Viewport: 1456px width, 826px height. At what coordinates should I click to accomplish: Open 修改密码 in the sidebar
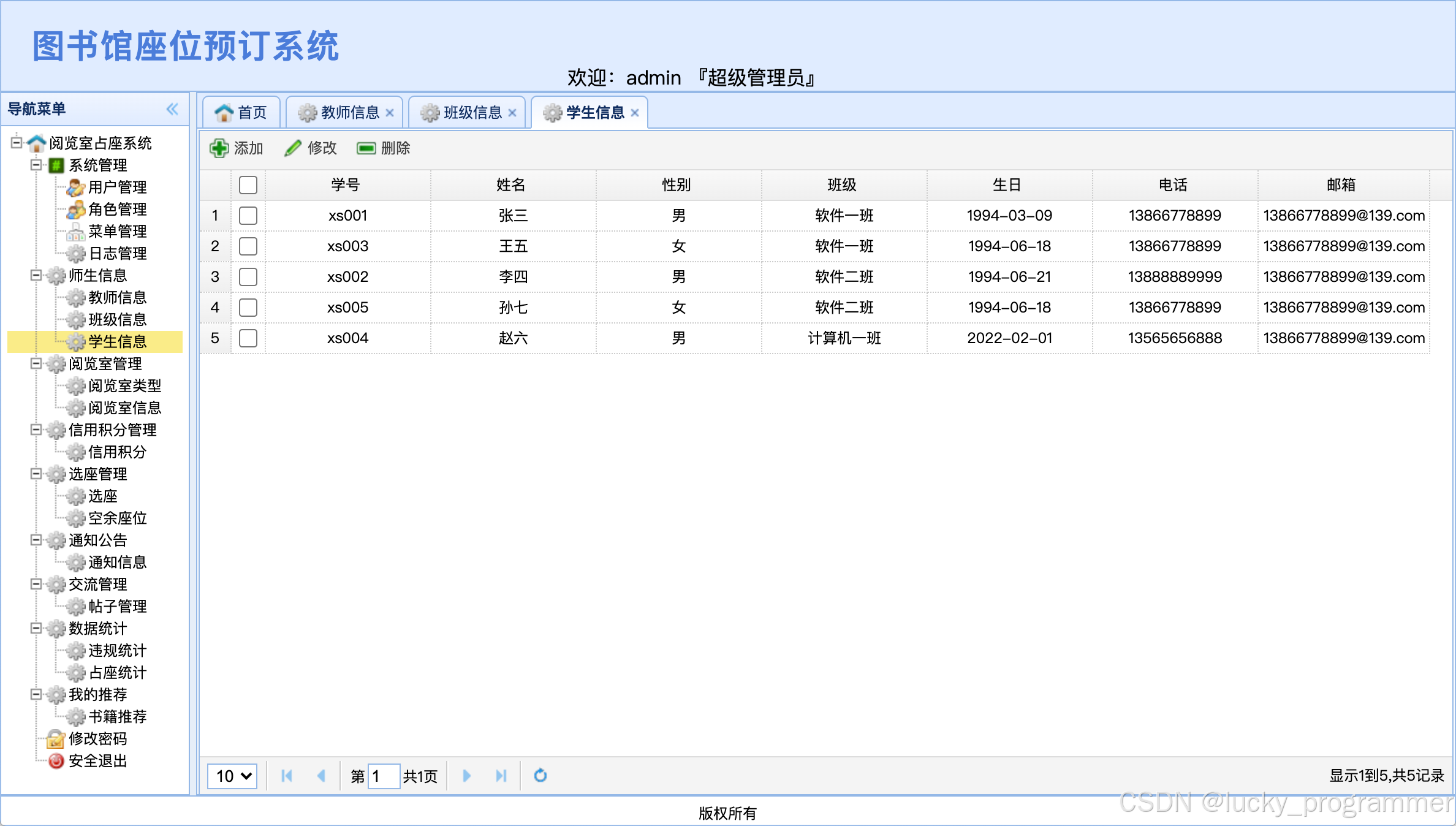[x=97, y=739]
